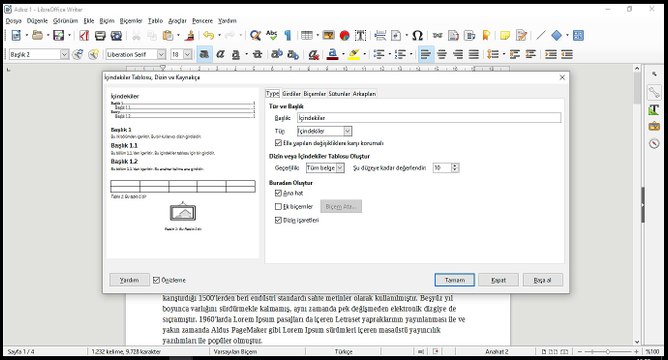Select the Insert line tool
Screen dimensions: 668x360
541,35
